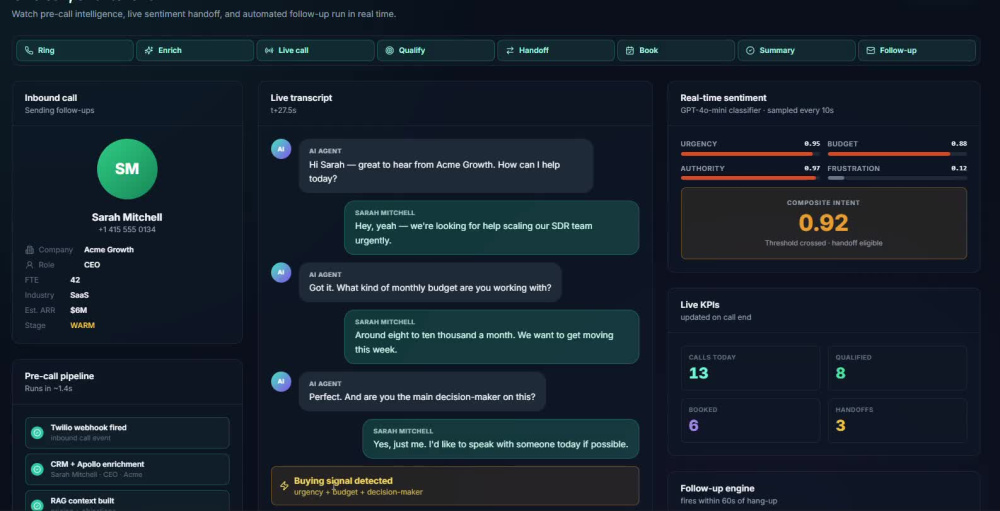Switch to the Live call step
Image resolution: width=1000 pixels, height=511 pixels.
[x=316, y=50]
